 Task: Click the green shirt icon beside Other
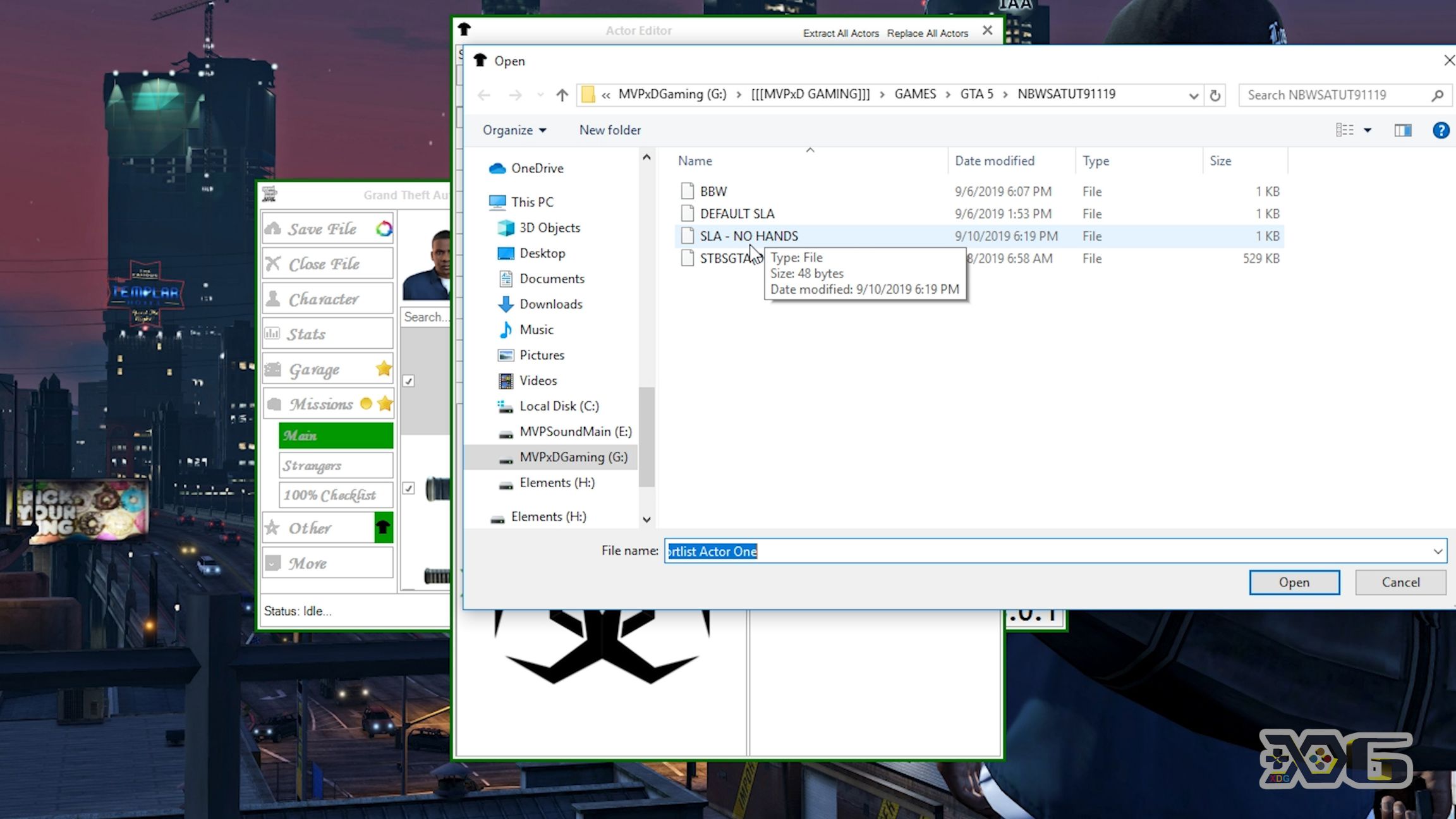pos(384,528)
